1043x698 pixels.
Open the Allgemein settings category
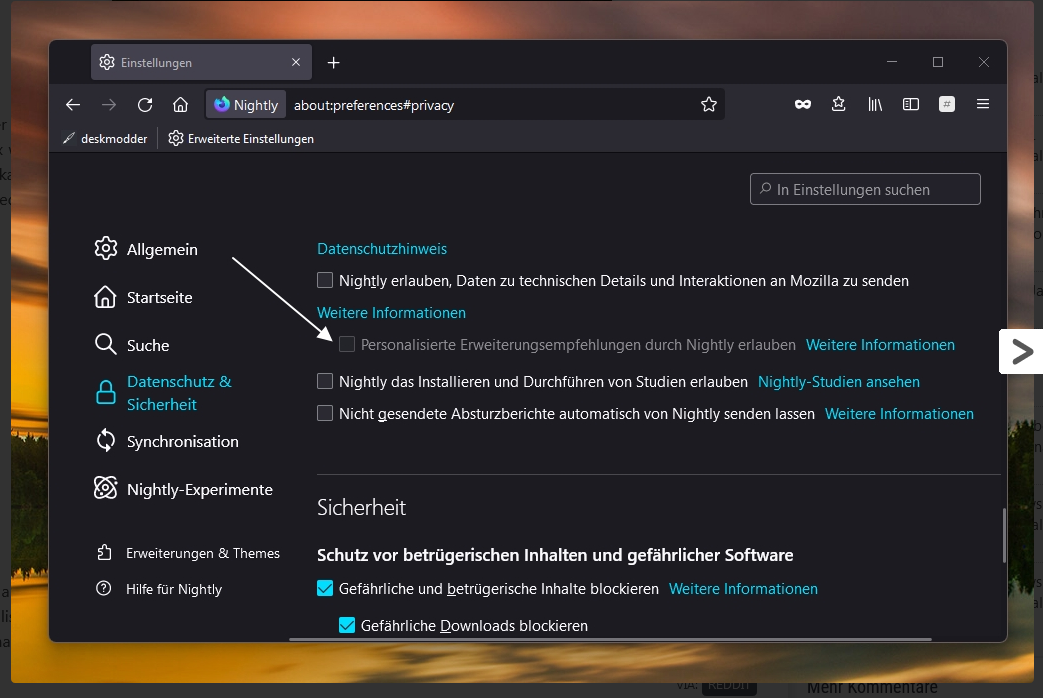click(x=161, y=250)
